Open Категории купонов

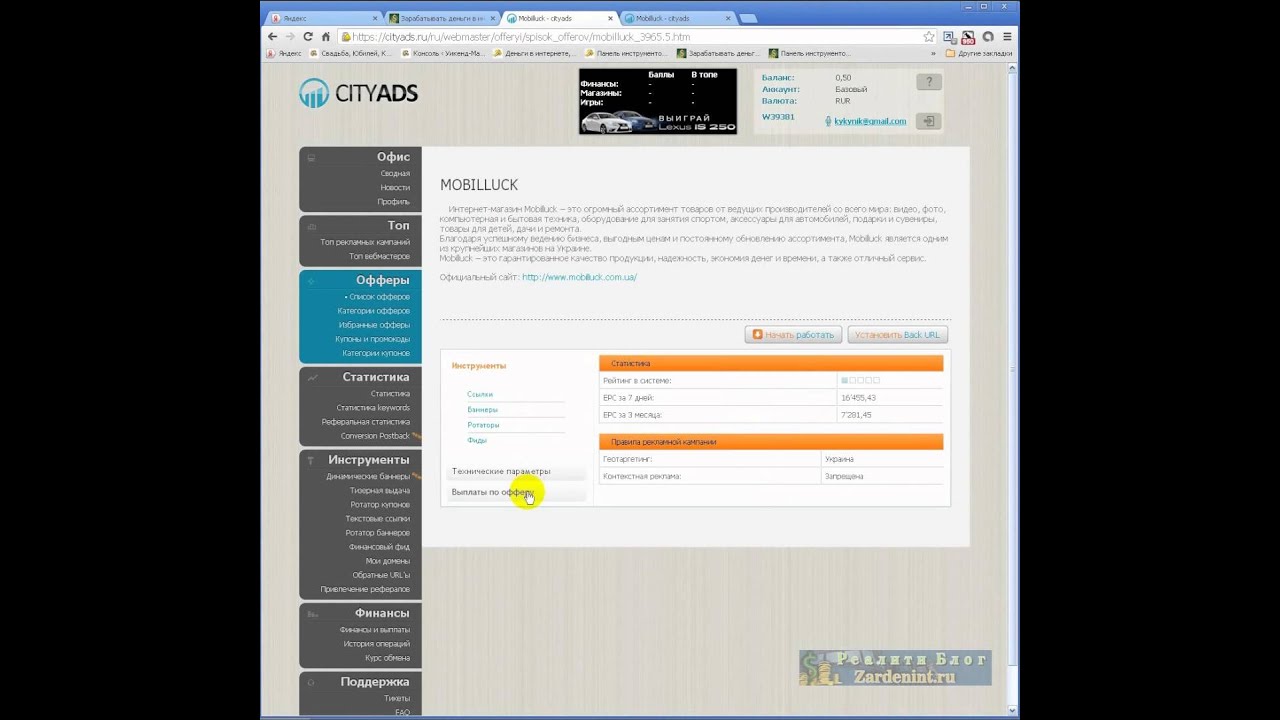coord(376,353)
